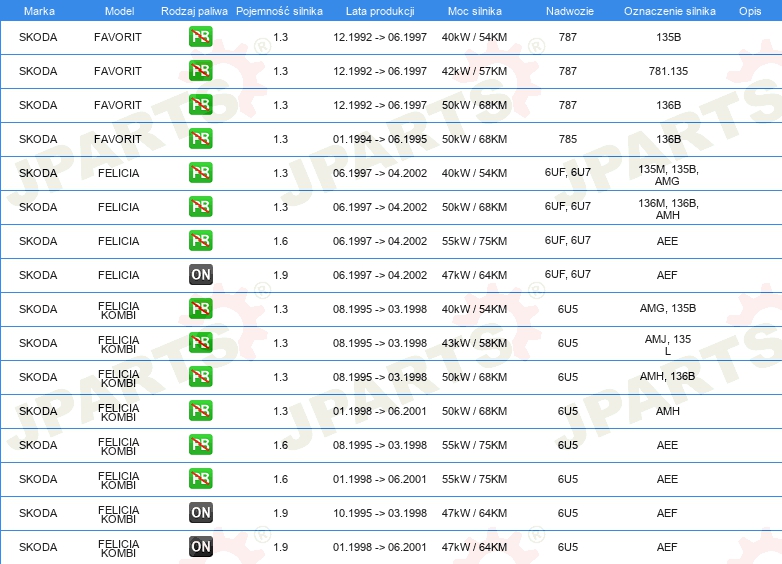The width and height of the screenshot is (782, 564).
Task: Select the engine code cell AMG, 135B
Action: point(668,309)
